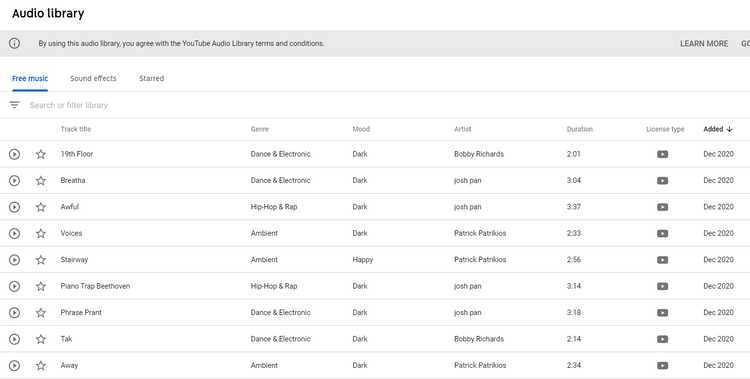
Task: Click Dec 2020 date in Voices row
Action: coord(718,233)
